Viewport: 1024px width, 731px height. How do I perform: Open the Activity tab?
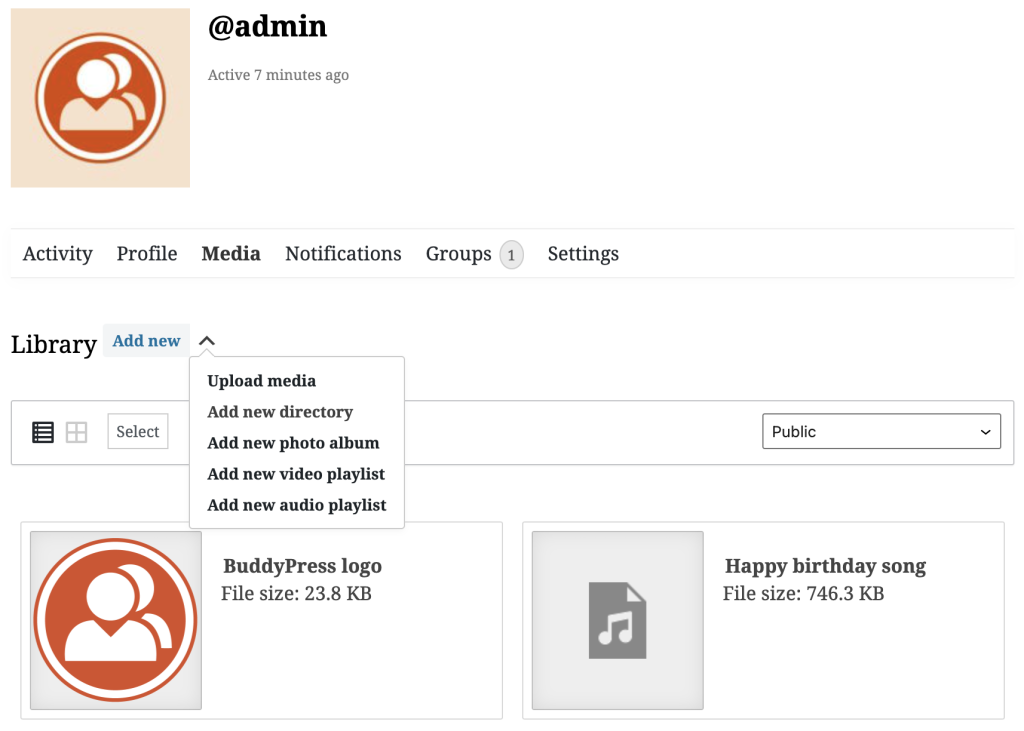point(57,253)
